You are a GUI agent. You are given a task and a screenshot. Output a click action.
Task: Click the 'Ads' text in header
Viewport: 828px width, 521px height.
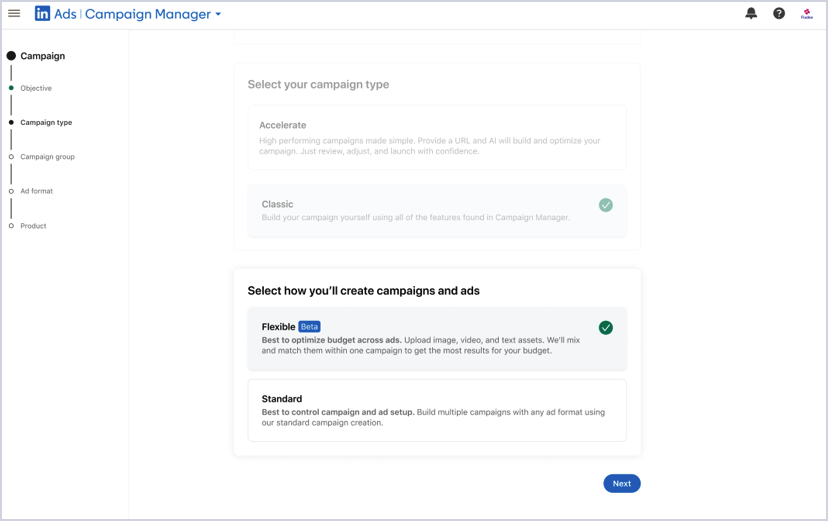65,14
